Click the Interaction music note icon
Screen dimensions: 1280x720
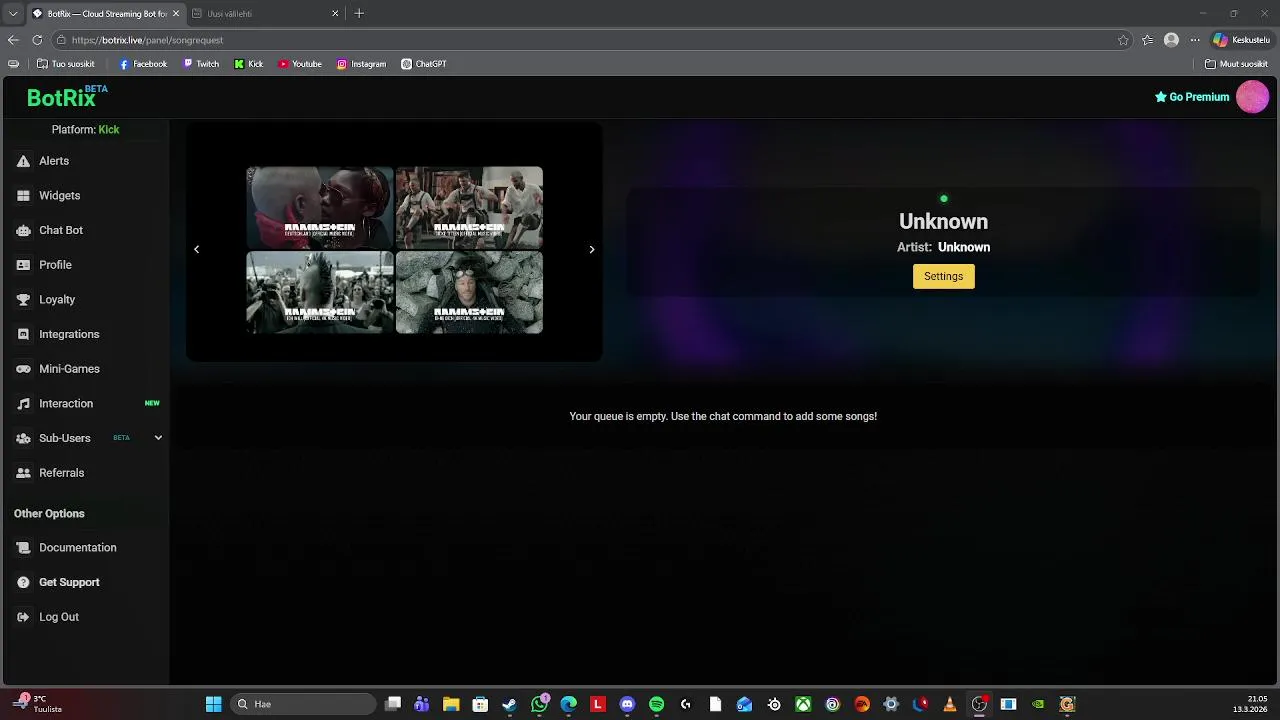click(x=23, y=404)
